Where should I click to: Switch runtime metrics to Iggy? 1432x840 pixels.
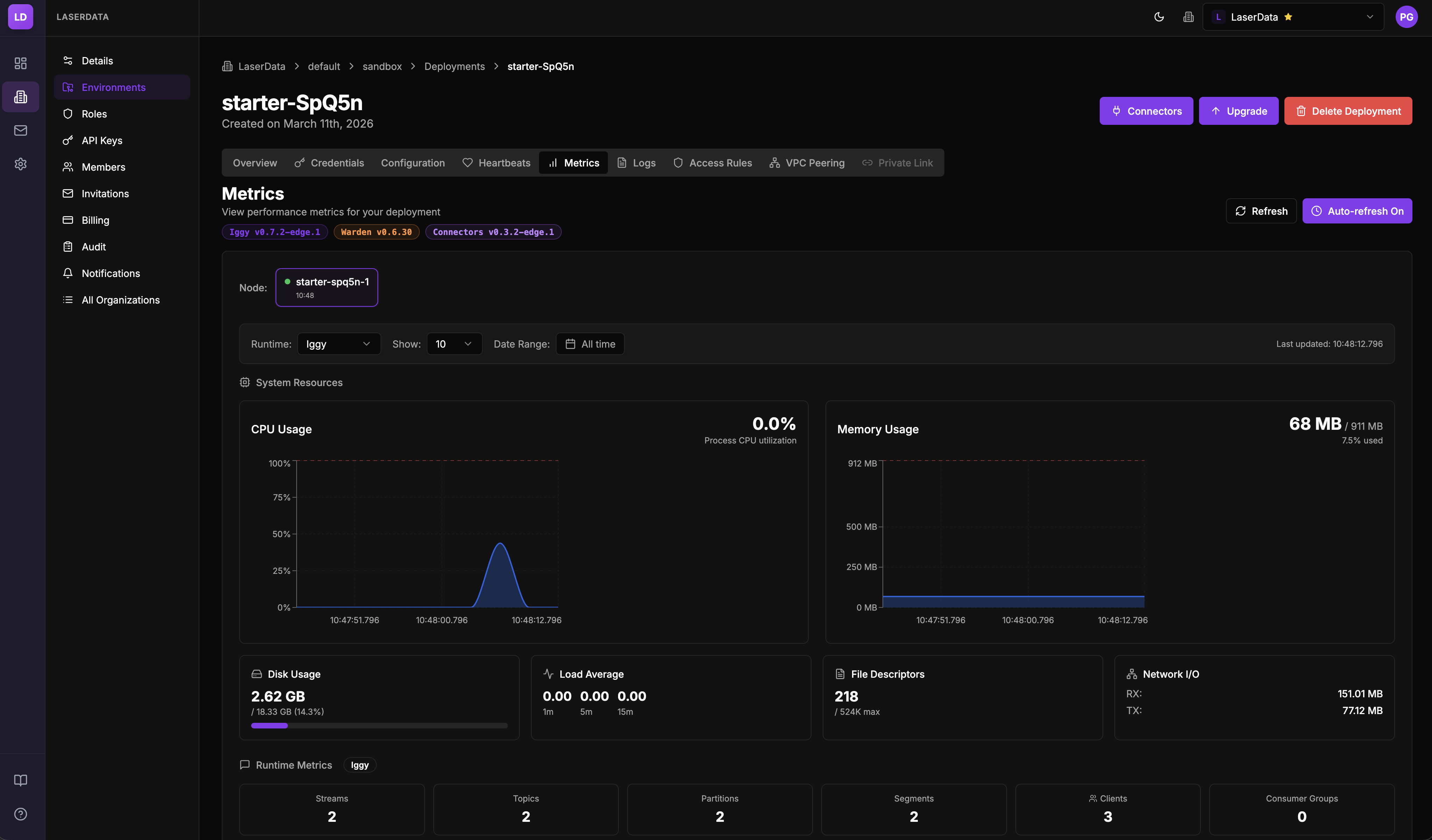coord(359,765)
